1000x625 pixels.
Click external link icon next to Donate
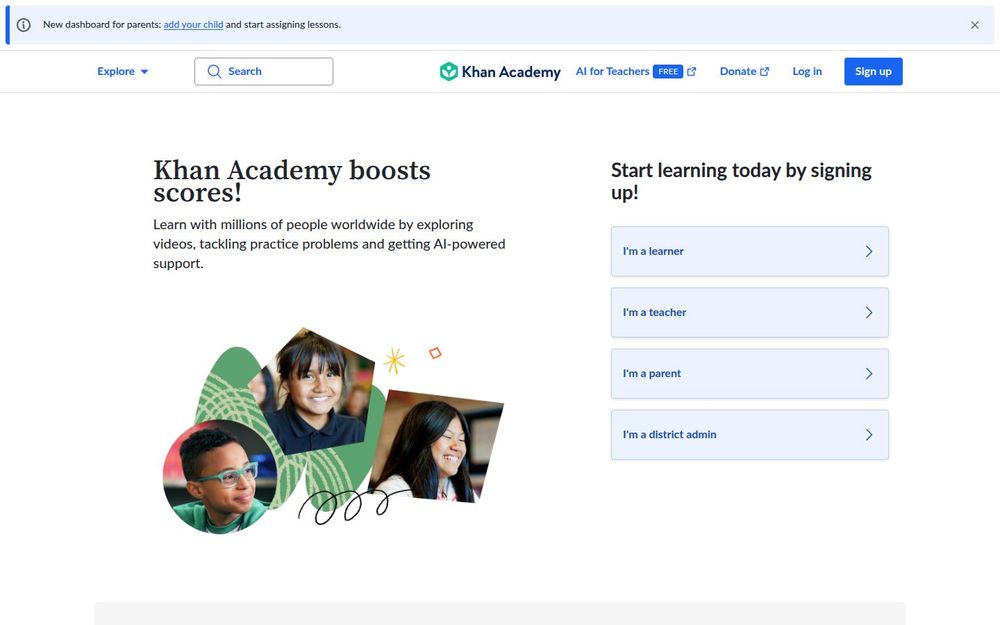(x=765, y=71)
